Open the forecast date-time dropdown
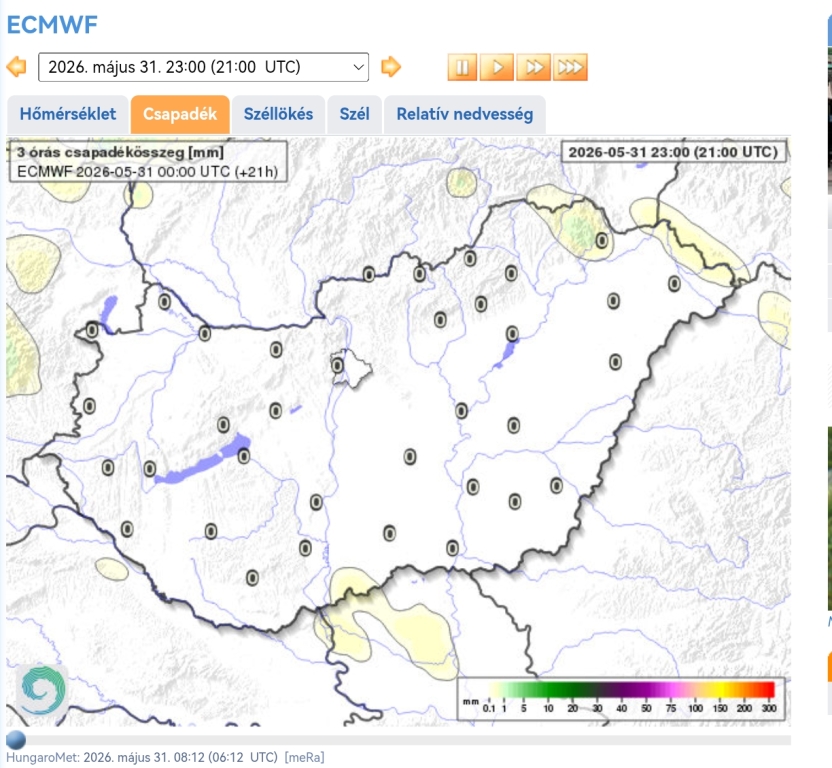This screenshot has height=768, width=832. pyautogui.click(x=203, y=67)
